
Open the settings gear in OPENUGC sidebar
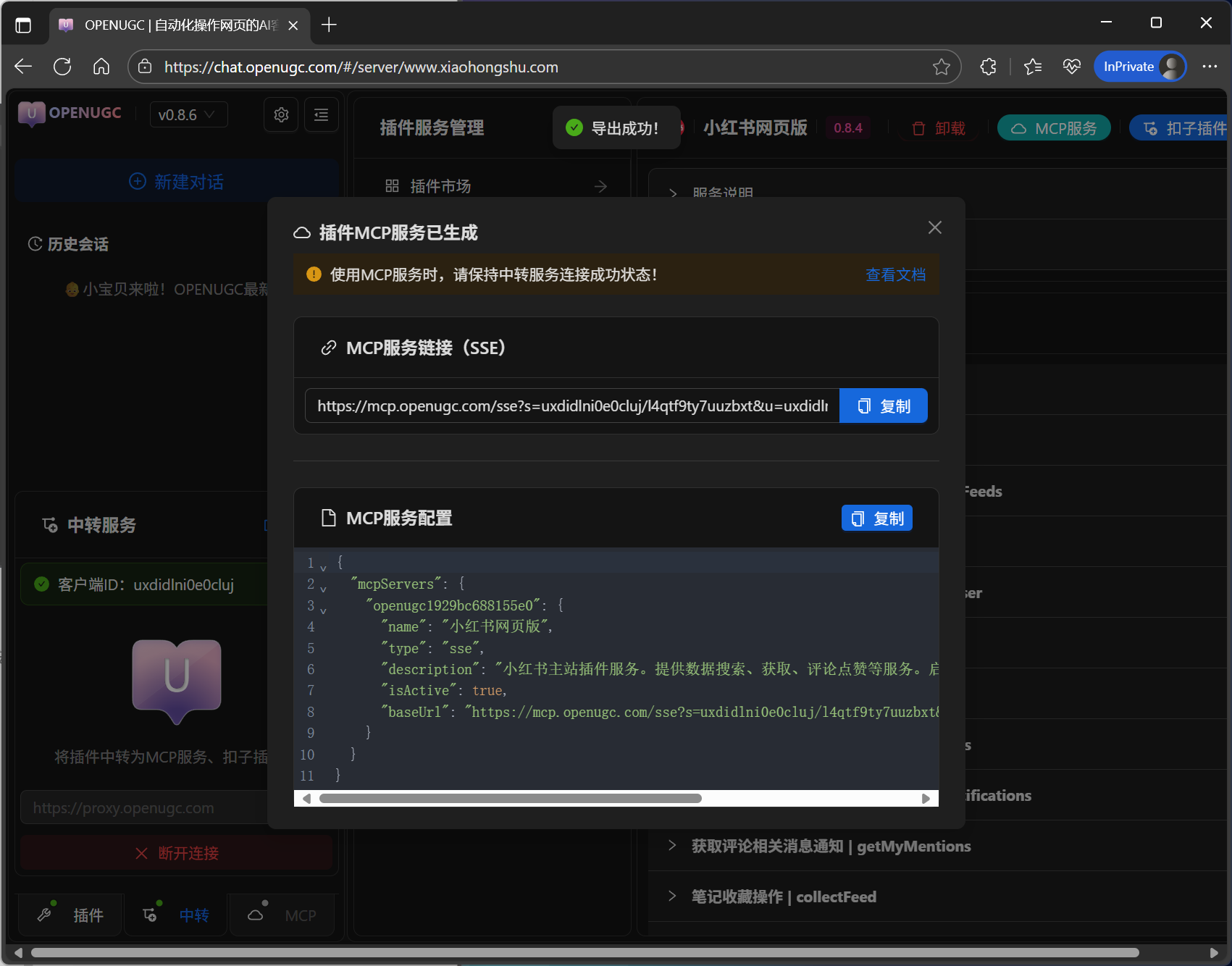coord(281,114)
